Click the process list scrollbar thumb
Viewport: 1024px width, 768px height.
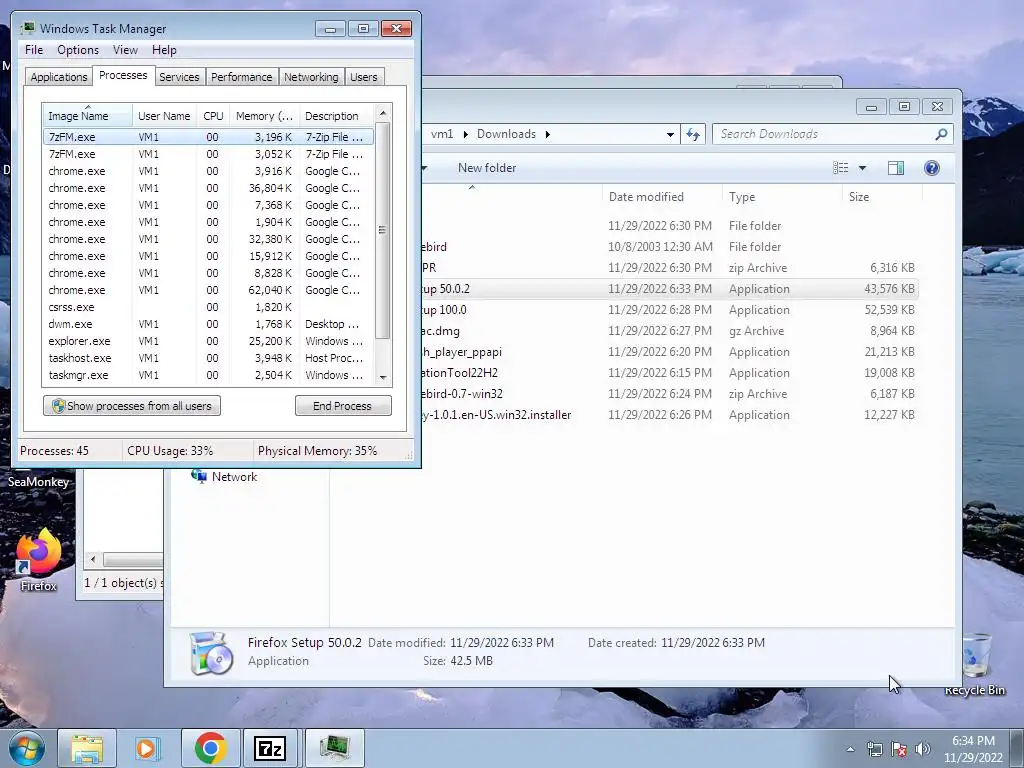383,230
